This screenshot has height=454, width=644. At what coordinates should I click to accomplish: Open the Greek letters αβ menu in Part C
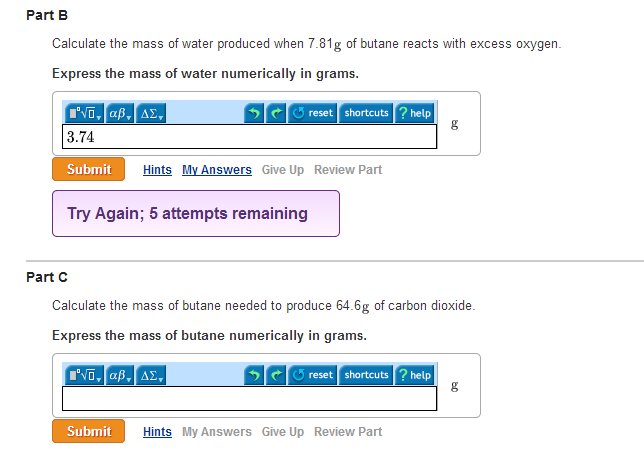coord(120,375)
